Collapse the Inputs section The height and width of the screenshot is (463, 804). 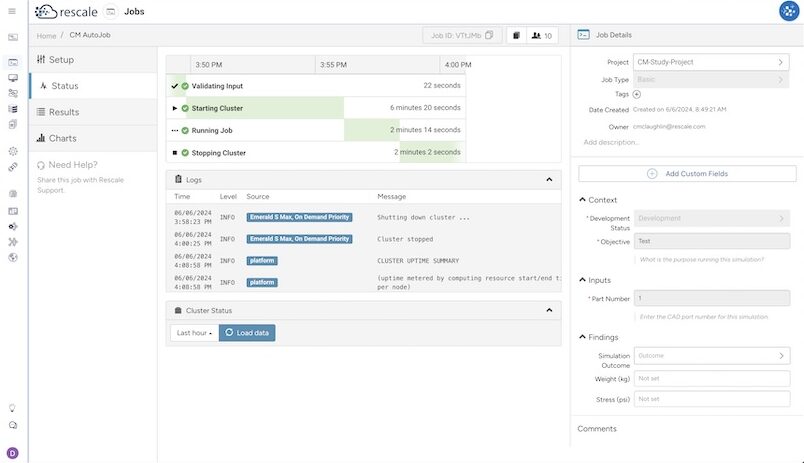(x=582, y=279)
